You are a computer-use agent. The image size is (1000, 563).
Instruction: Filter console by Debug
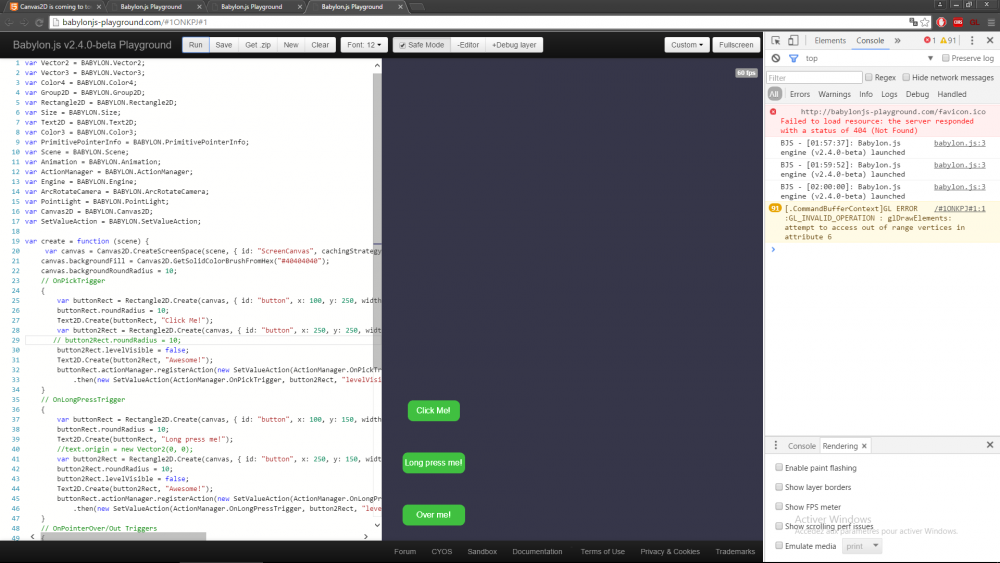[917, 94]
